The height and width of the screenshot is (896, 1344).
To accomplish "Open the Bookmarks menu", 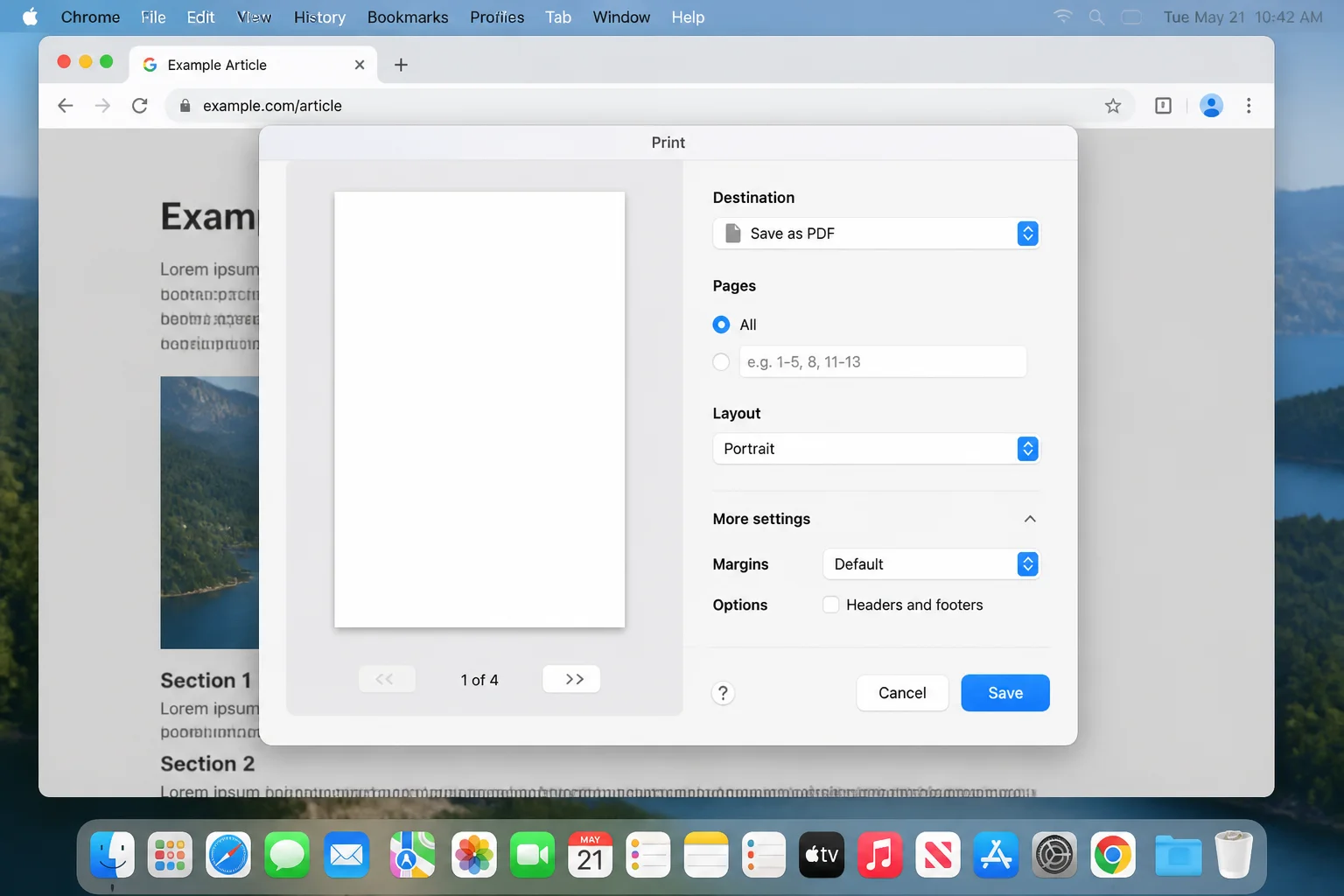I will [x=408, y=17].
